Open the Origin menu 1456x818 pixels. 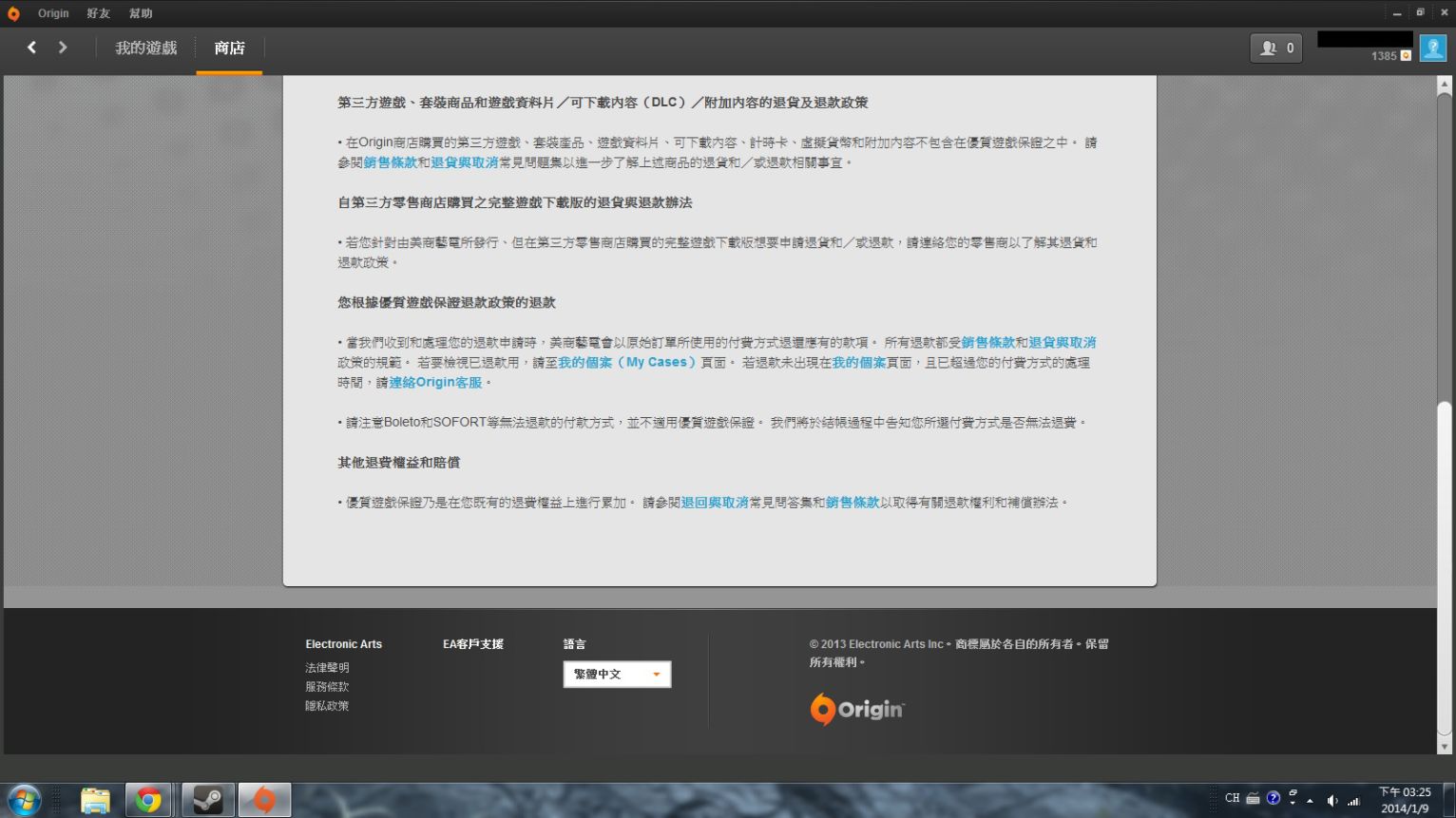click(x=53, y=13)
